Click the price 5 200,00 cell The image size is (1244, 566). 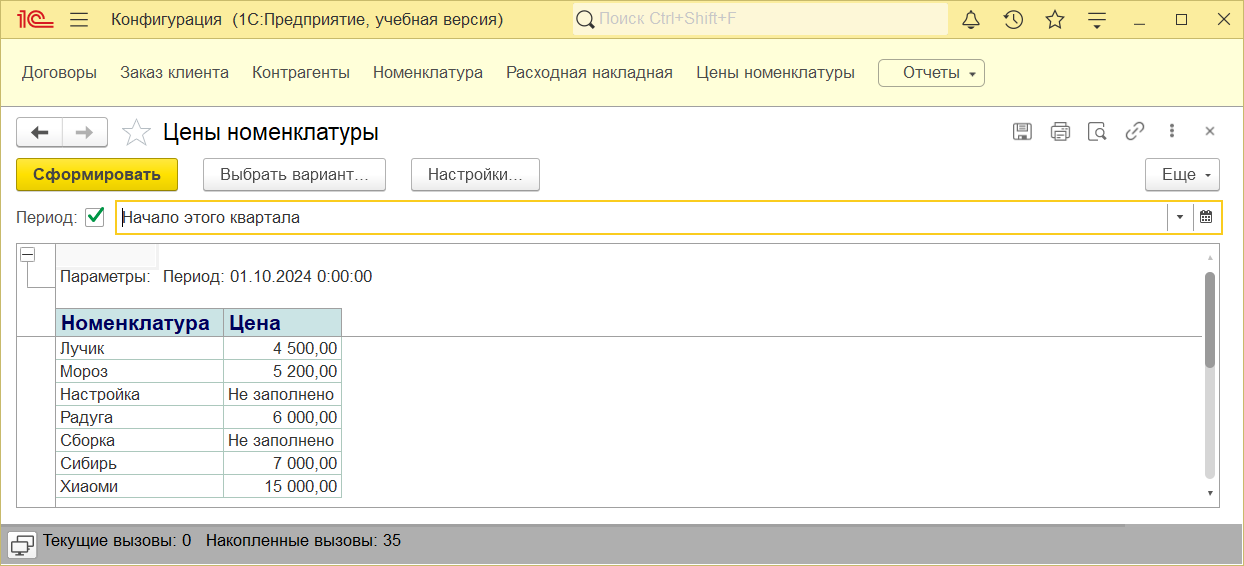pyautogui.click(x=282, y=371)
